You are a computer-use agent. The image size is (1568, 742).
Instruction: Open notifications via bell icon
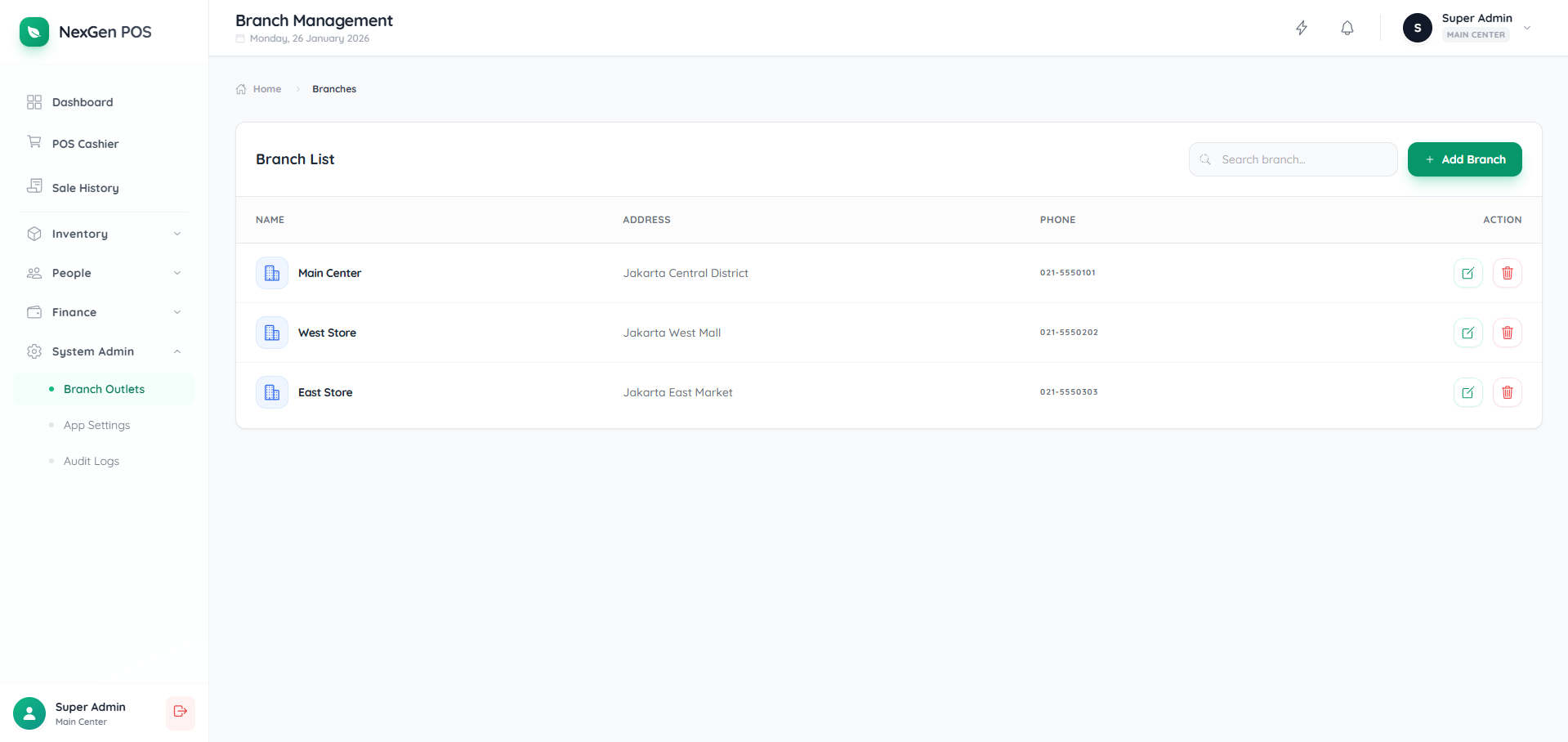click(1347, 28)
